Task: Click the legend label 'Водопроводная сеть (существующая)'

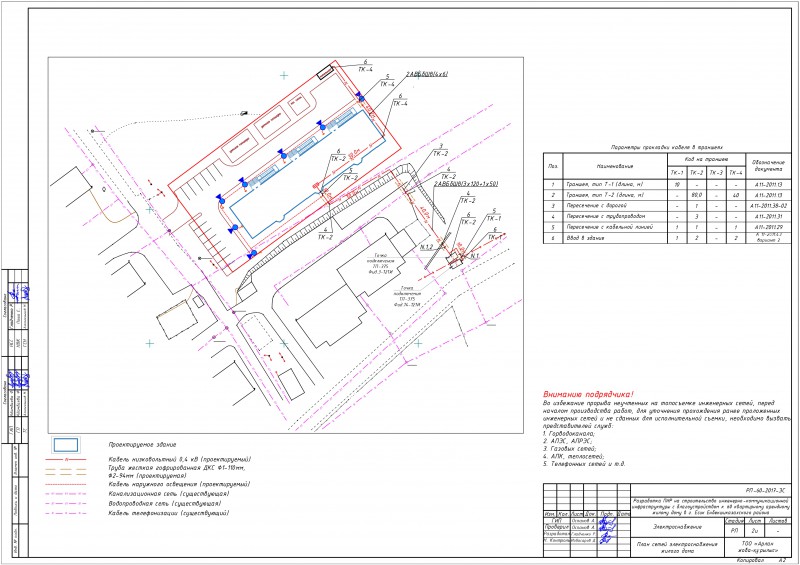Action: click(x=165, y=503)
